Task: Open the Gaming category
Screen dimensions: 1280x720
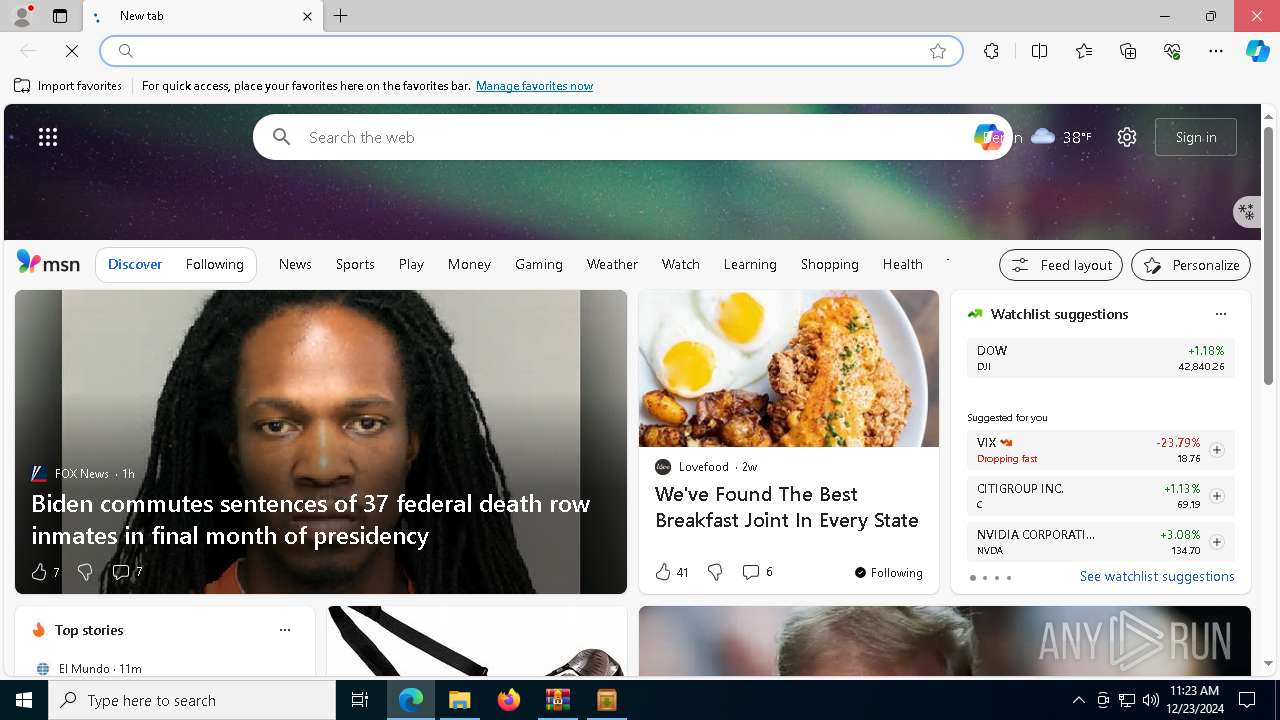Action: pyautogui.click(x=539, y=264)
